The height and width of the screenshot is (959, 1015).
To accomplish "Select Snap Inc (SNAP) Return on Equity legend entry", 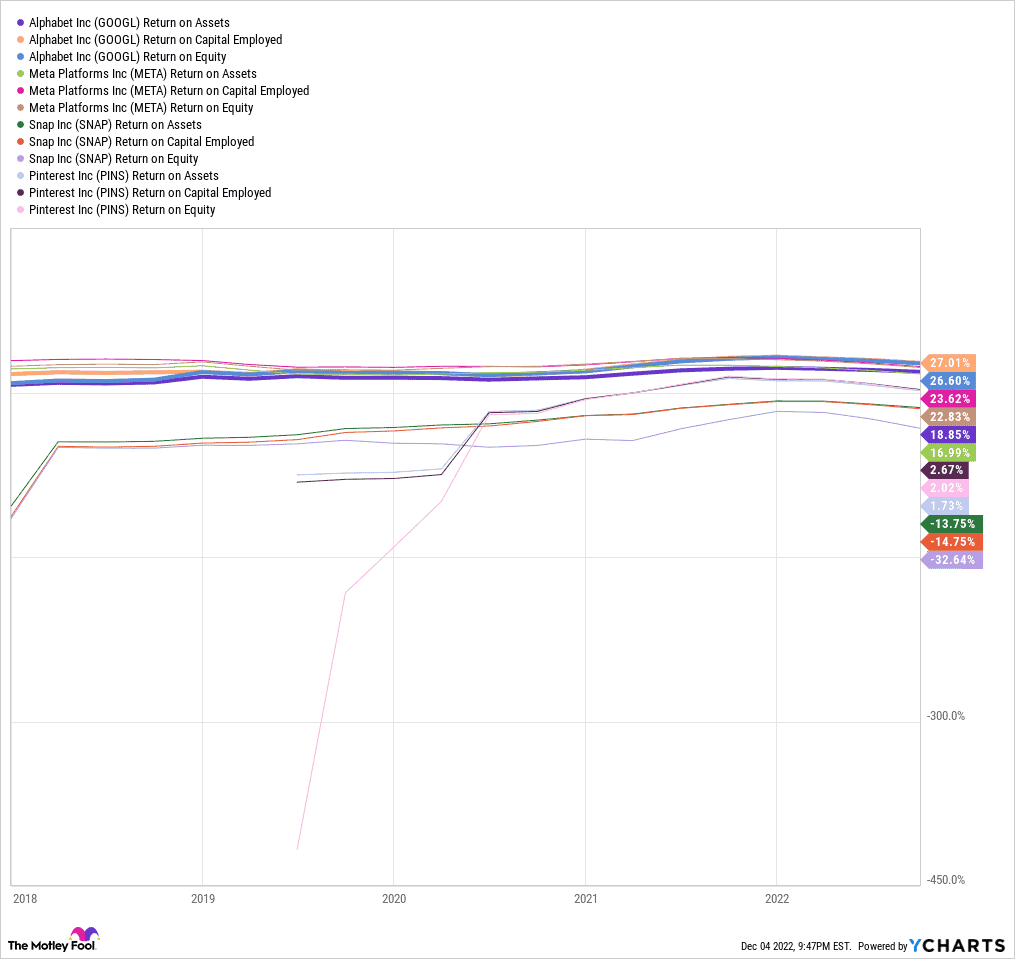I will pos(113,159).
